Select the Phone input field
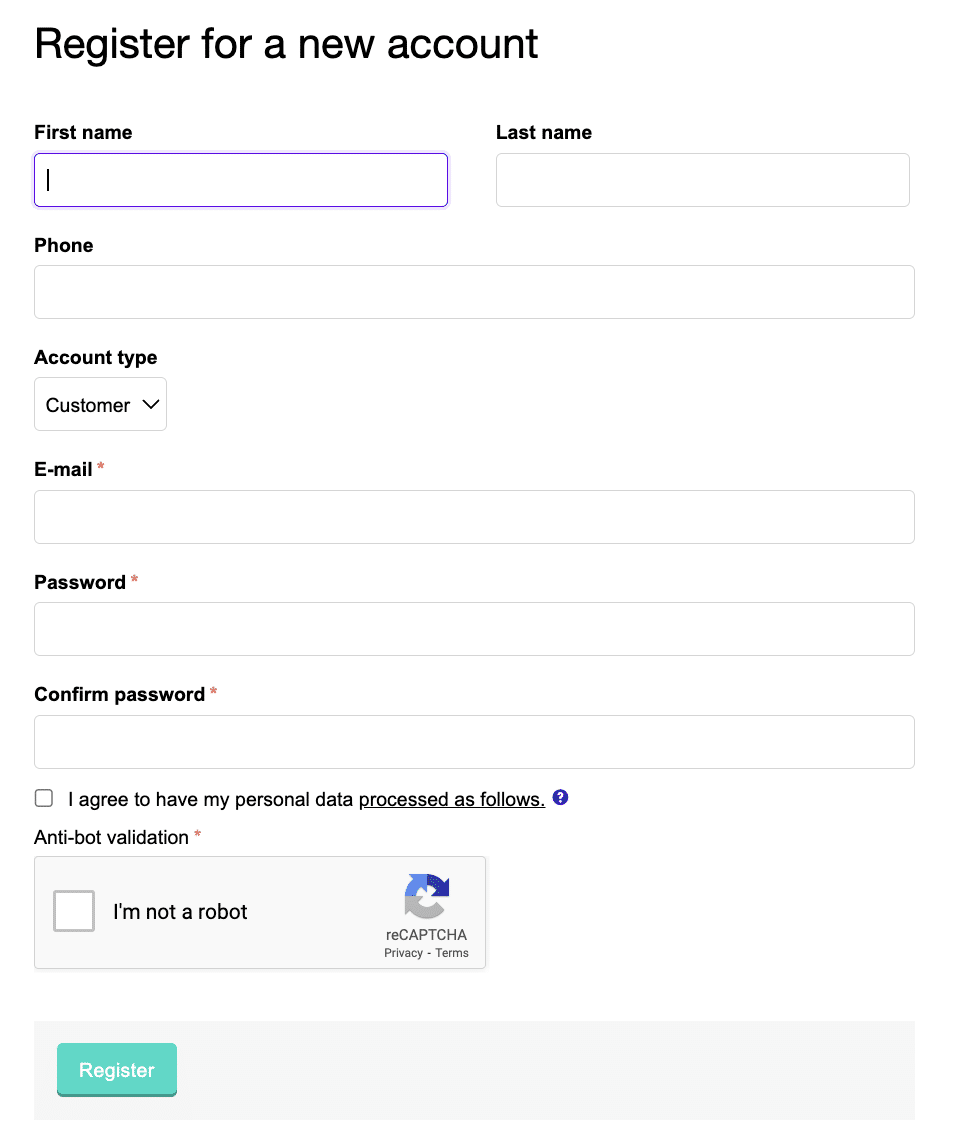 pyautogui.click(x=474, y=292)
